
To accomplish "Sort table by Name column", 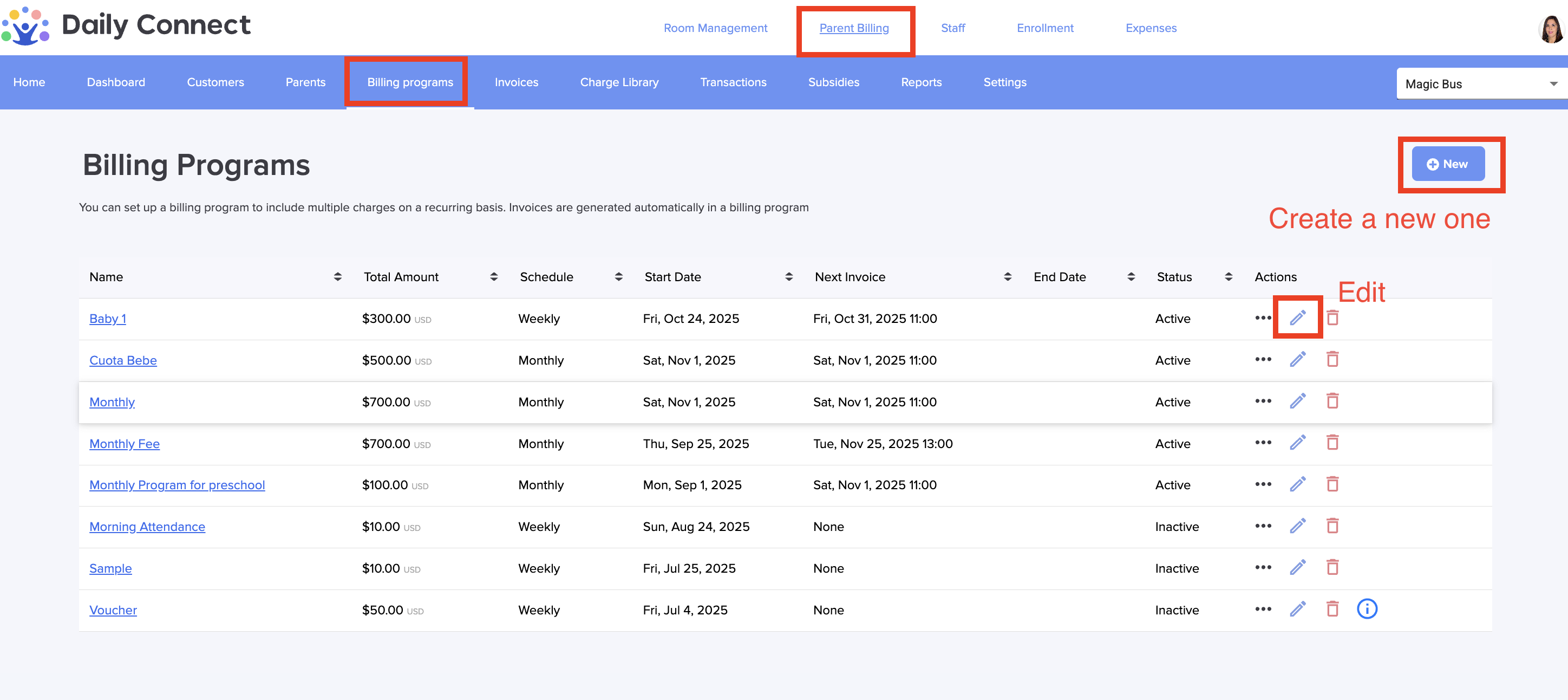I will (337, 277).
